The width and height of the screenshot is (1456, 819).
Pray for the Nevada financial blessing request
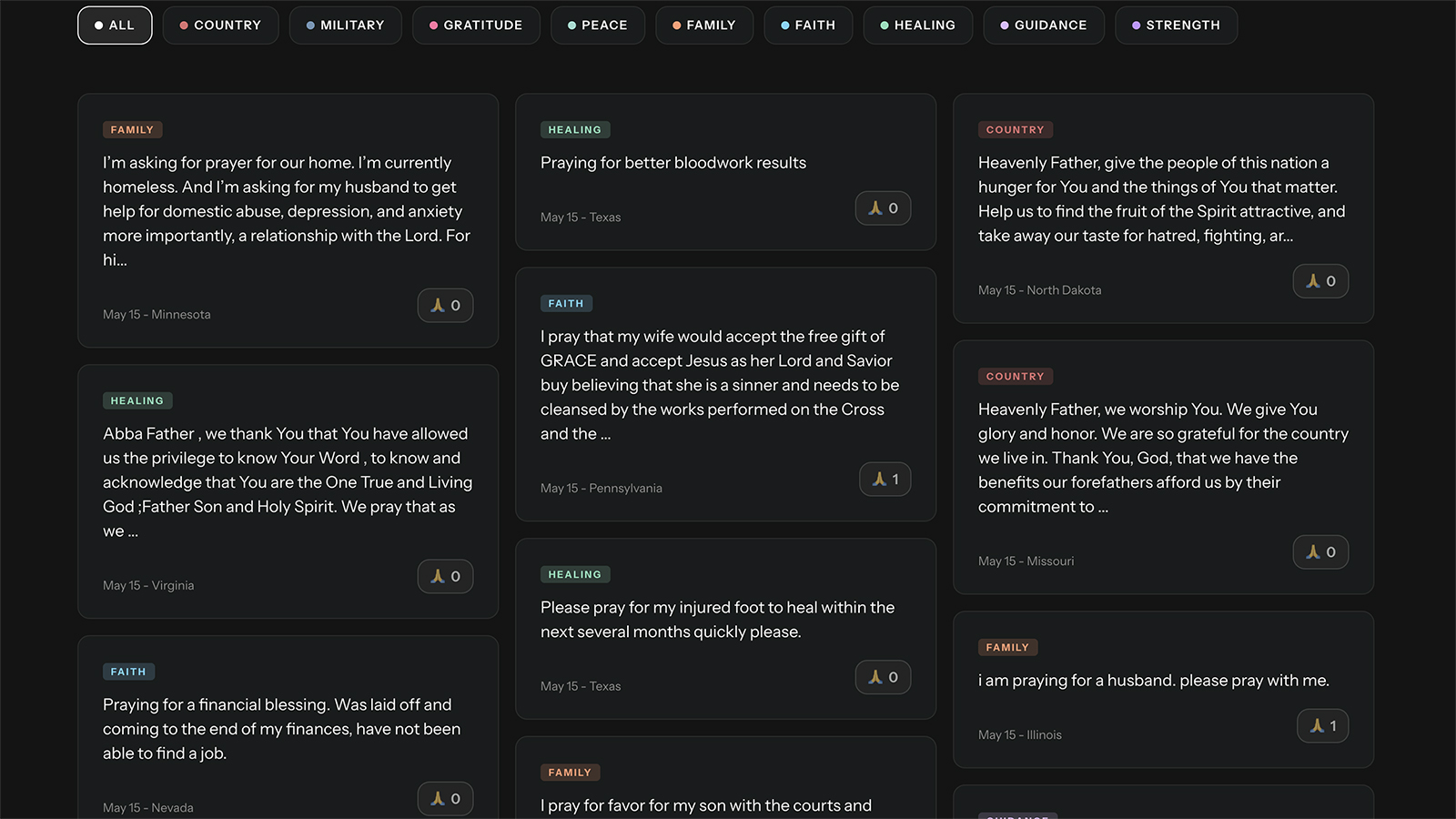coord(445,799)
